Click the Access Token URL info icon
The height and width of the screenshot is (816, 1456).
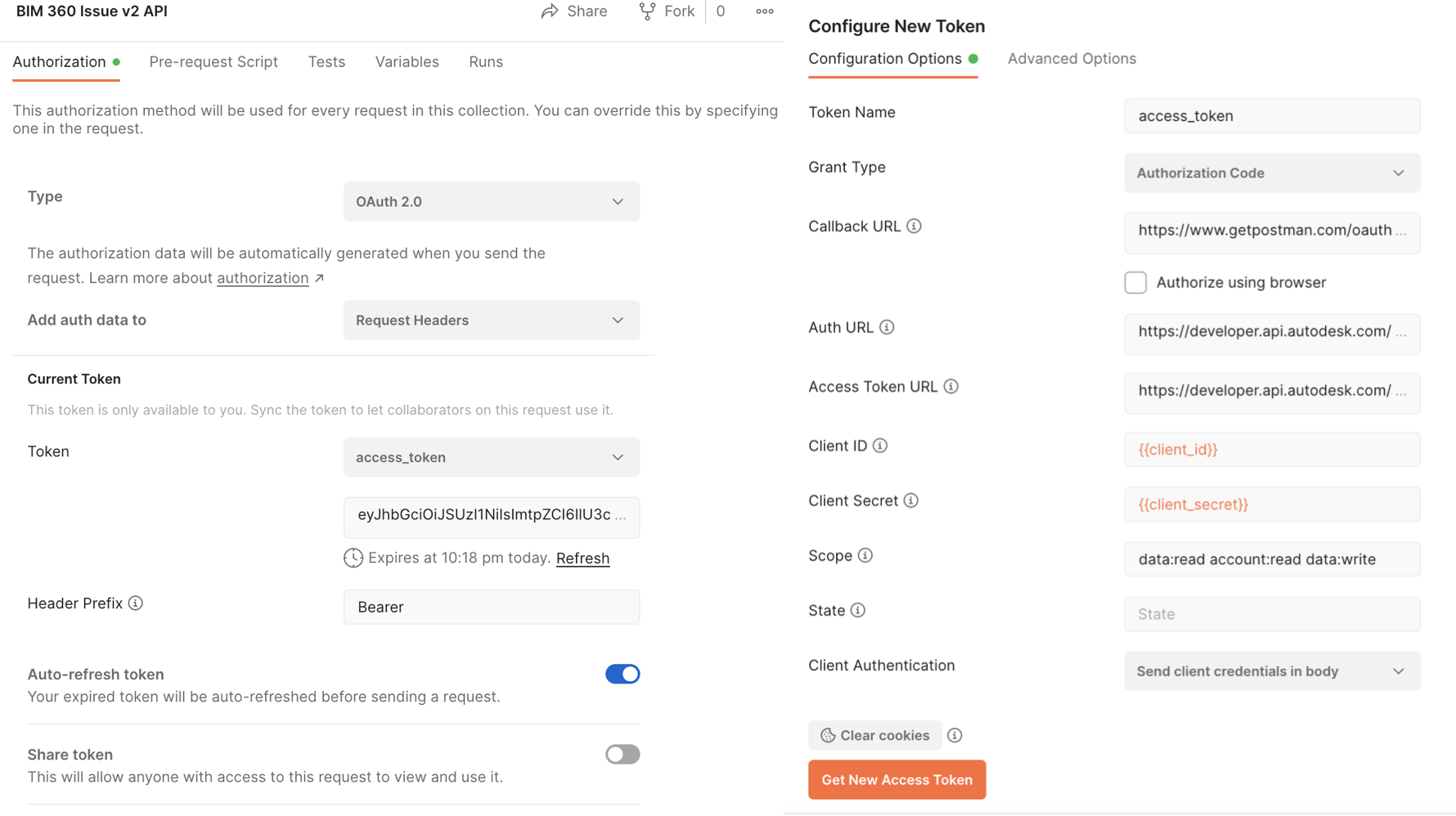point(951,387)
